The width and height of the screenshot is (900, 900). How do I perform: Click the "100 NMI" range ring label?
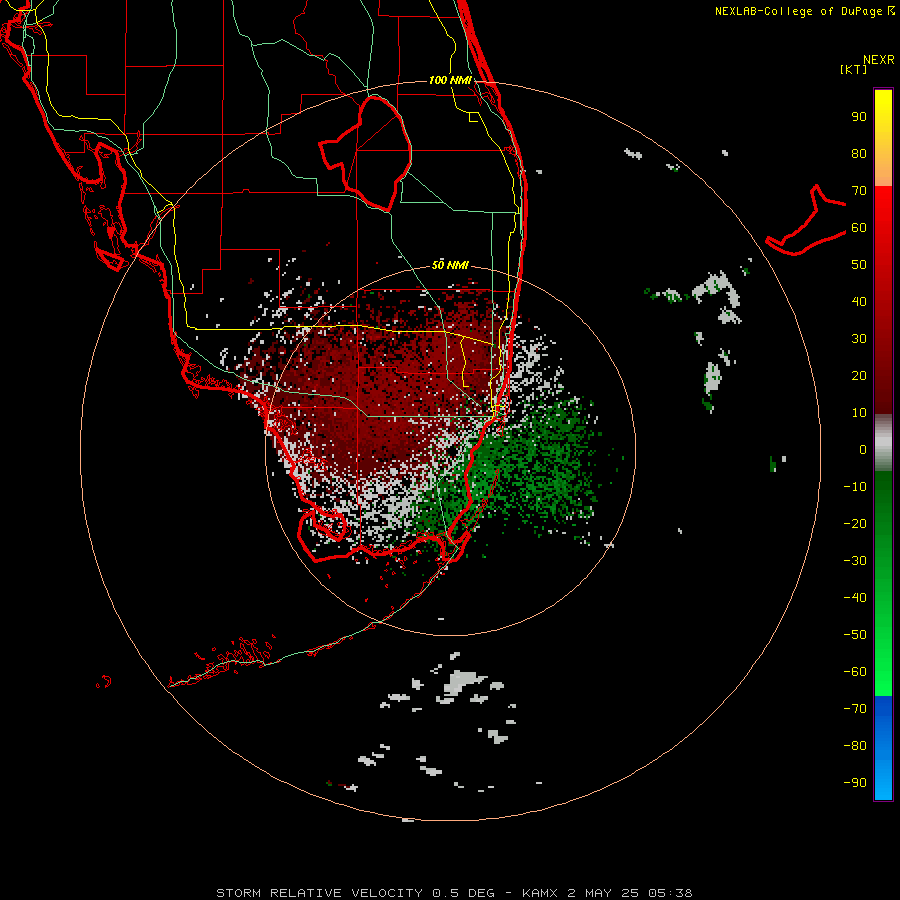[x=450, y=80]
